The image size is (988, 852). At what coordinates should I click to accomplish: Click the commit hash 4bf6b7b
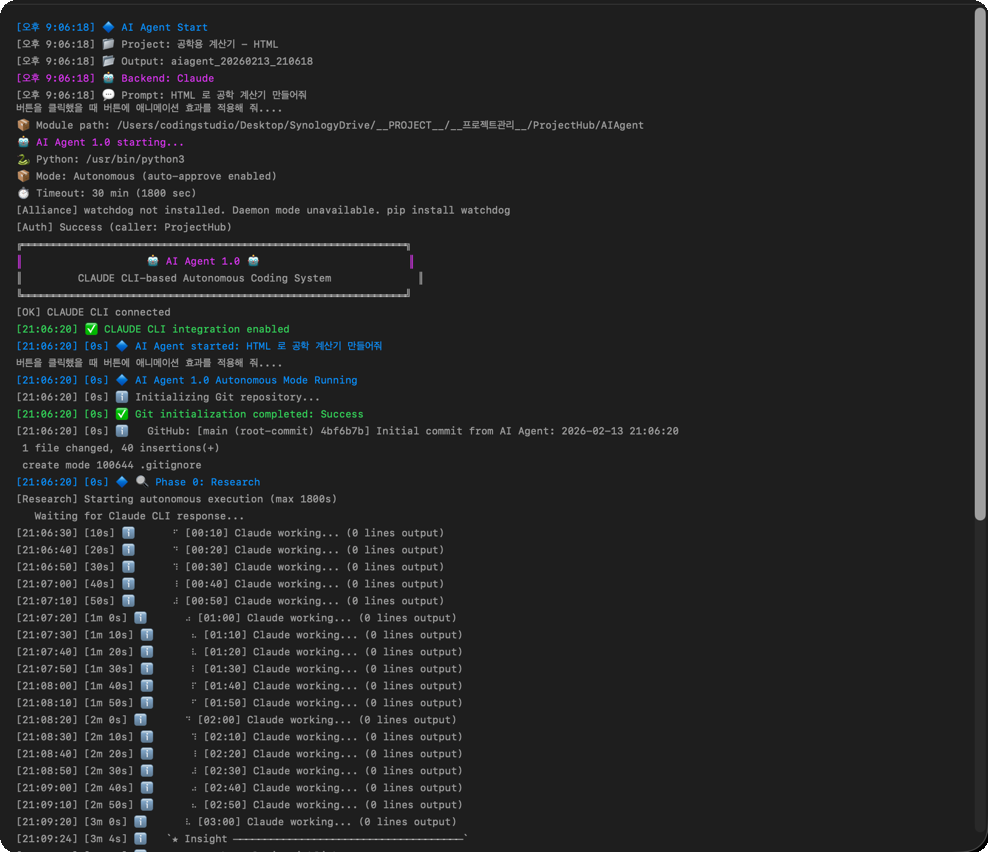click(341, 431)
